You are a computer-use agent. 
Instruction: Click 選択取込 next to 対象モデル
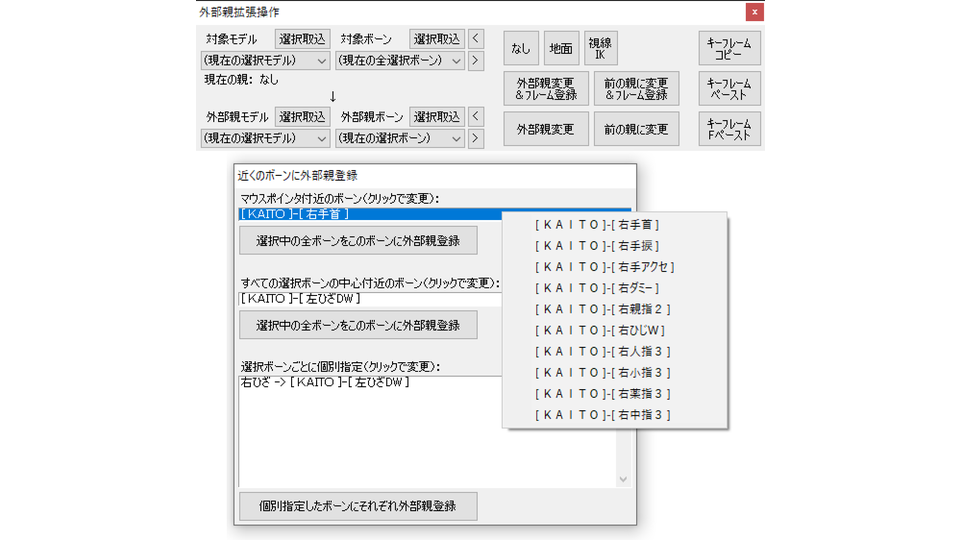pos(302,39)
